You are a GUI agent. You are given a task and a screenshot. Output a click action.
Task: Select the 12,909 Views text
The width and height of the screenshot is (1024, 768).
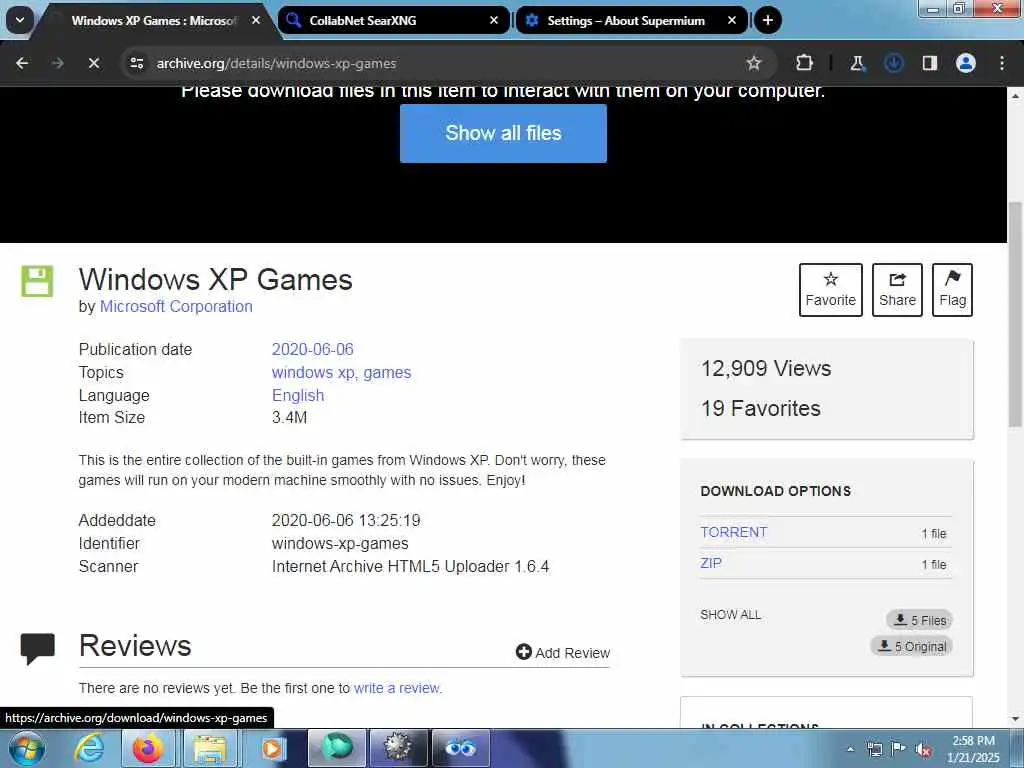click(766, 368)
